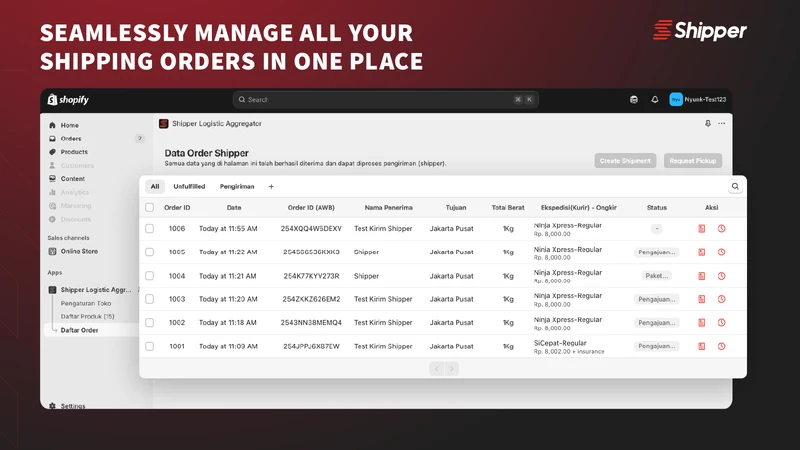The height and width of the screenshot is (450, 800).
Task: Check the box for order 1004
Action: (x=149, y=276)
